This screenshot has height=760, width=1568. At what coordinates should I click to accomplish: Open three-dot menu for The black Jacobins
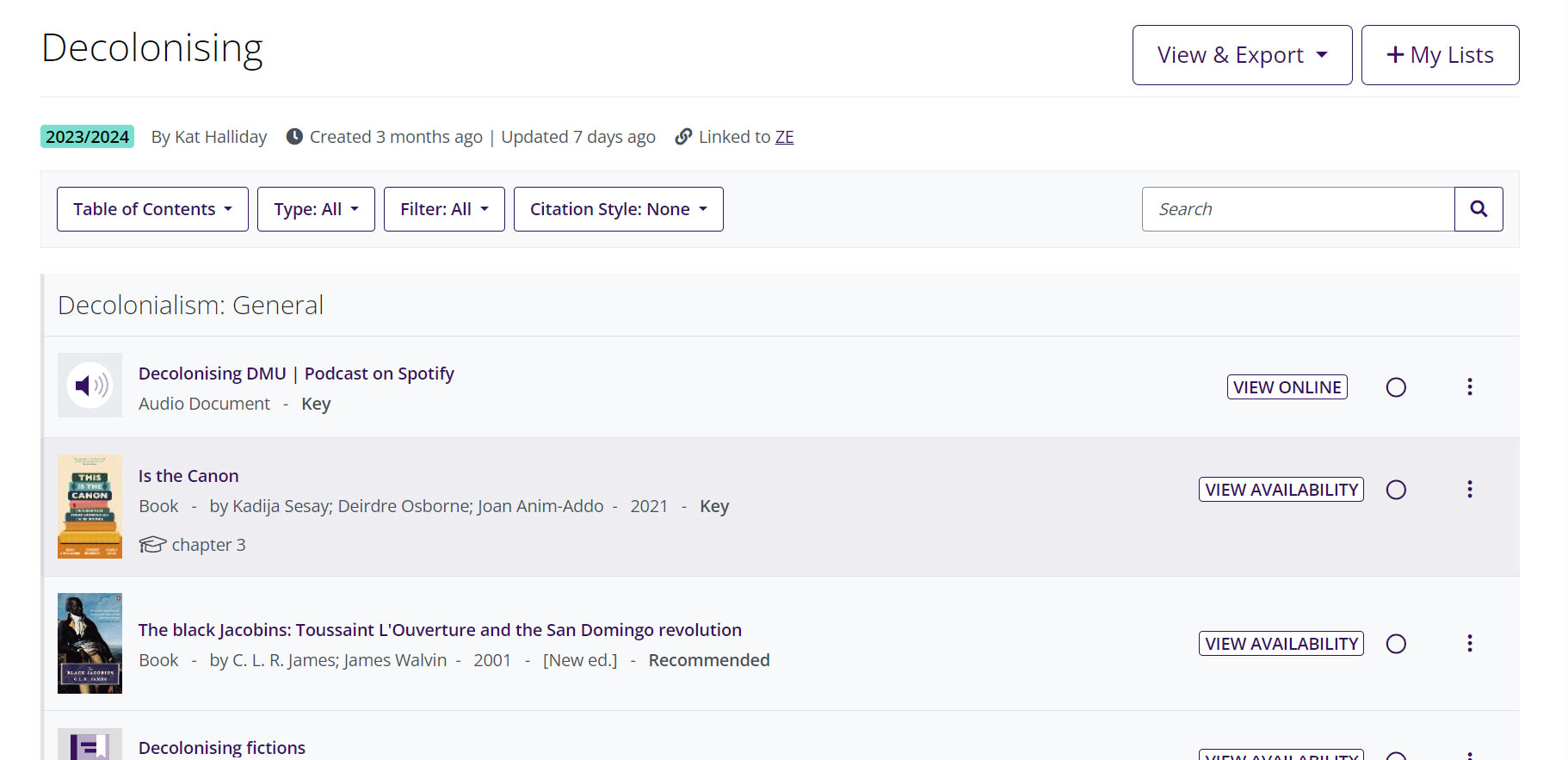[x=1469, y=644]
